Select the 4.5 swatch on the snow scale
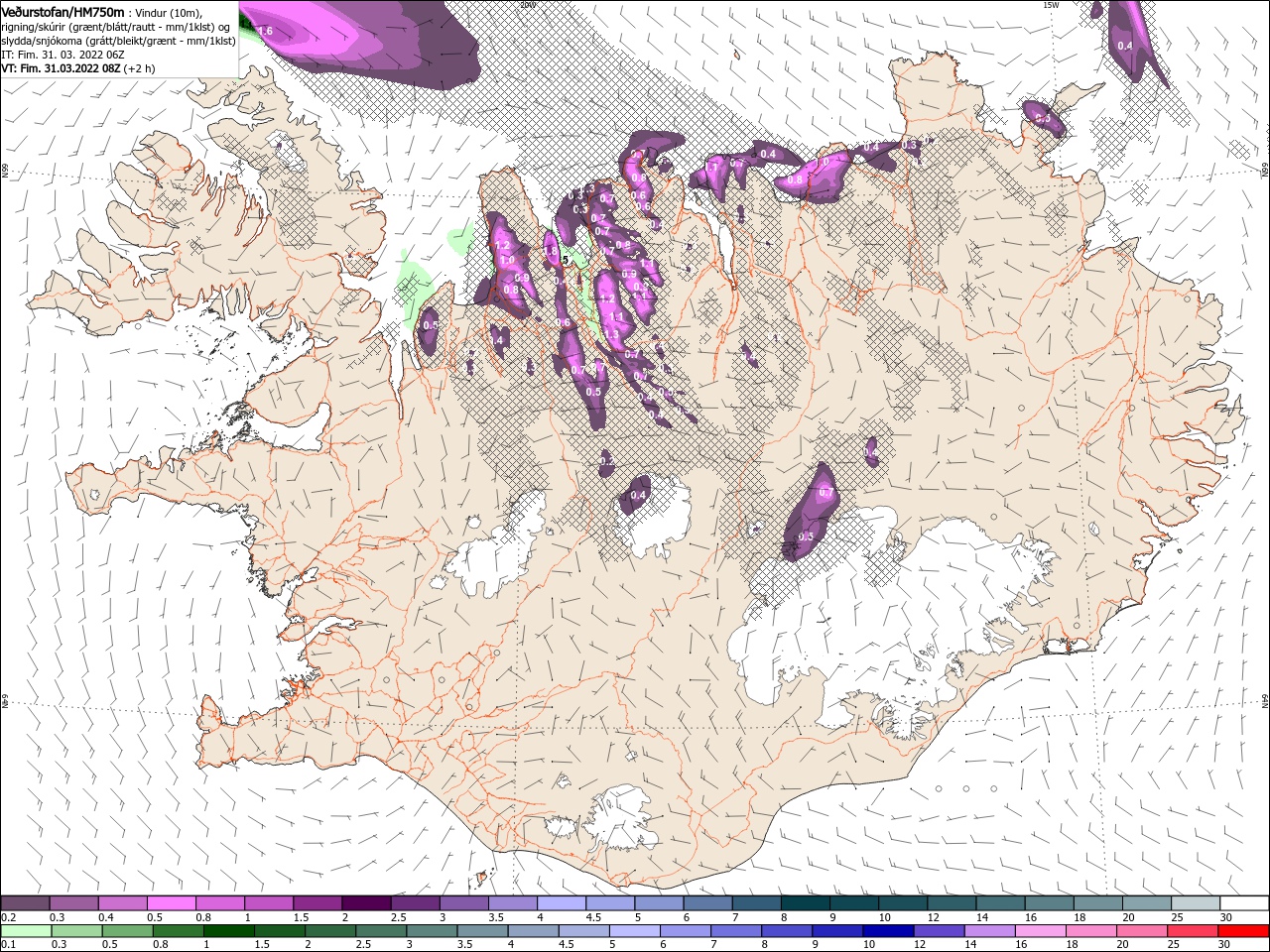The height and width of the screenshot is (952, 1270). [x=611, y=902]
